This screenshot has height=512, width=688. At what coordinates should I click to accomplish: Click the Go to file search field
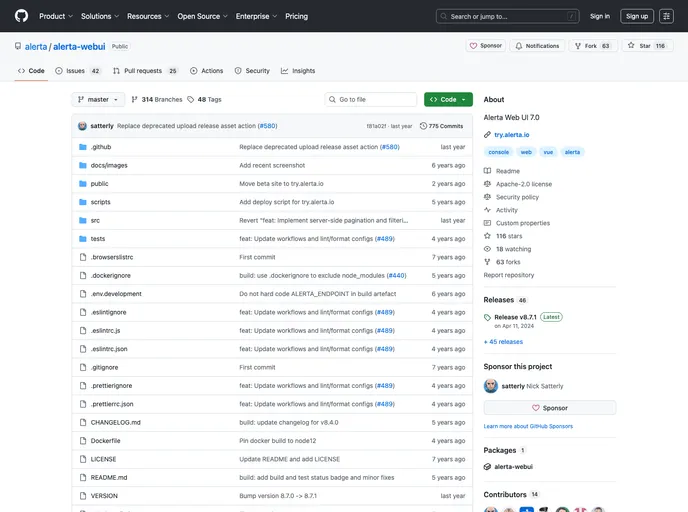(370, 100)
